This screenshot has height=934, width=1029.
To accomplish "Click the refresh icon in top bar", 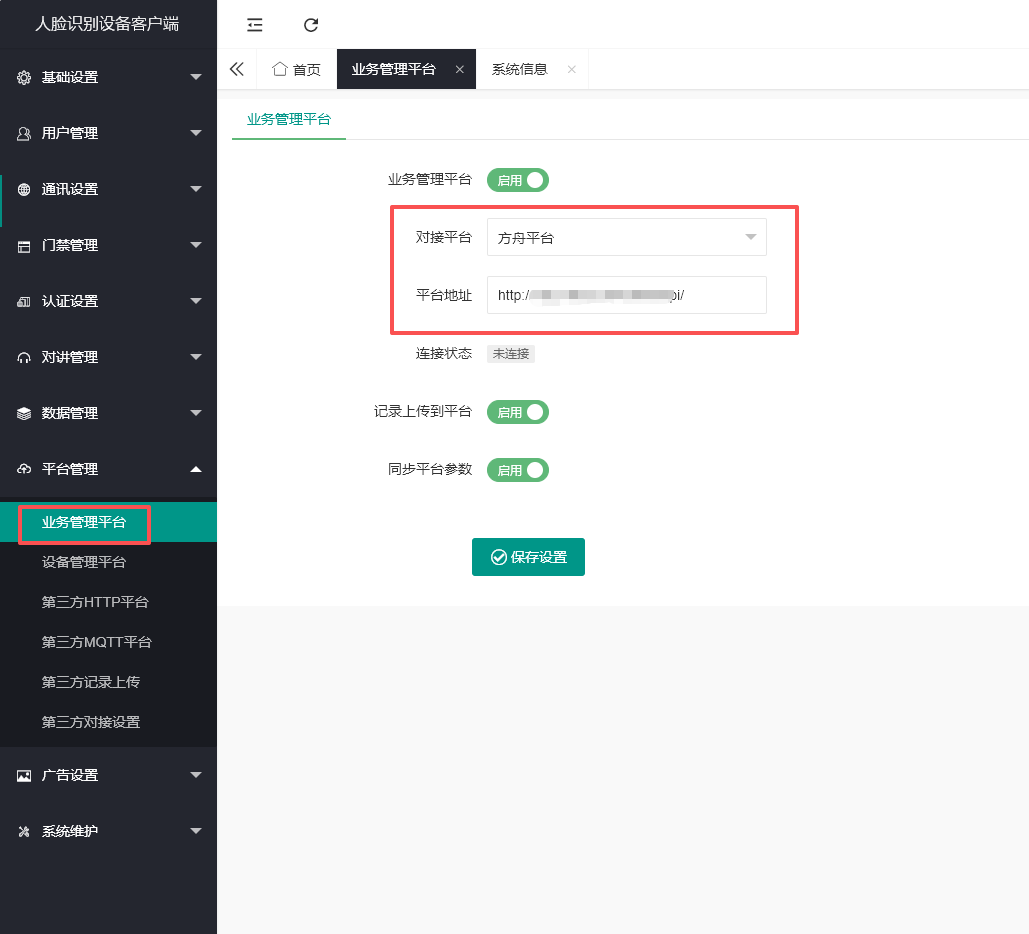I will click(x=311, y=25).
